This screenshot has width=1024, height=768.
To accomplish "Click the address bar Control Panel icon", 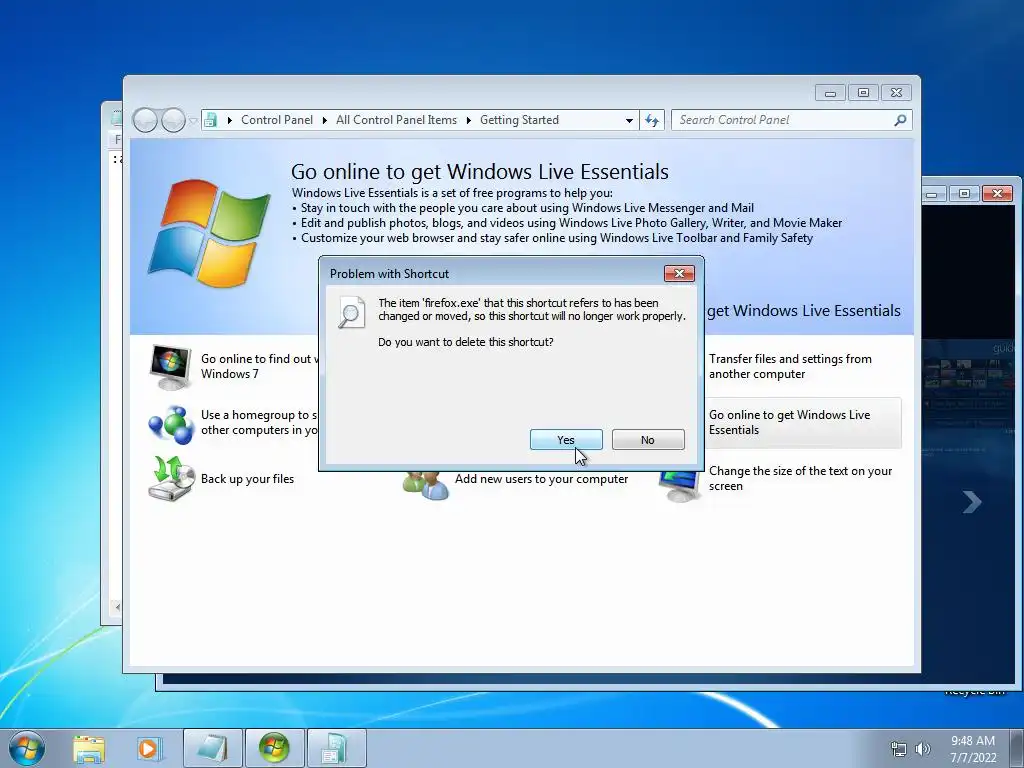I will (210, 120).
